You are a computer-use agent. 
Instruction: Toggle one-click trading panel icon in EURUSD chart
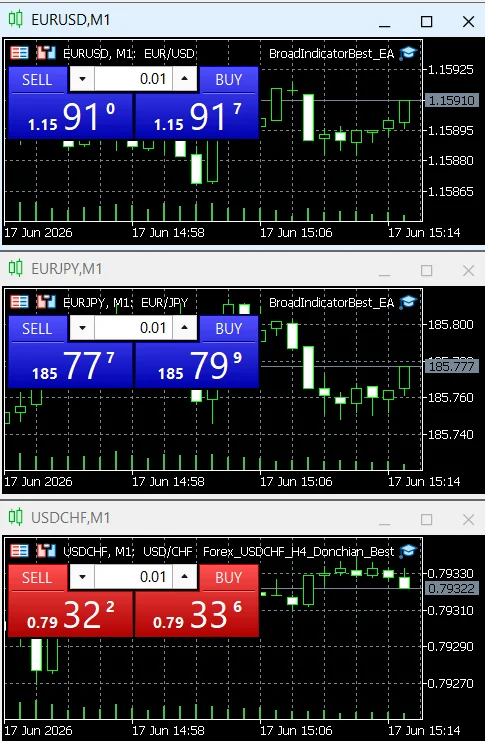[19, 53]
